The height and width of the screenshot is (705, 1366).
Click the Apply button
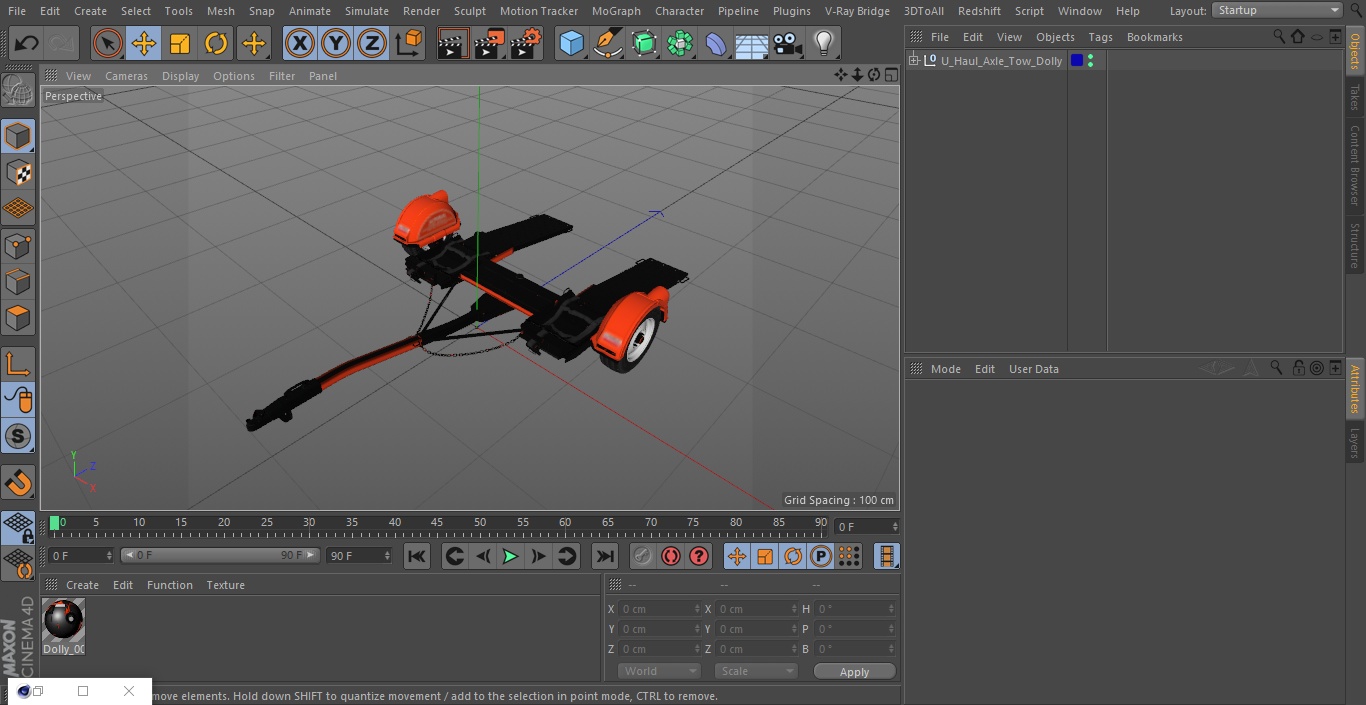(x=854, y=671)
